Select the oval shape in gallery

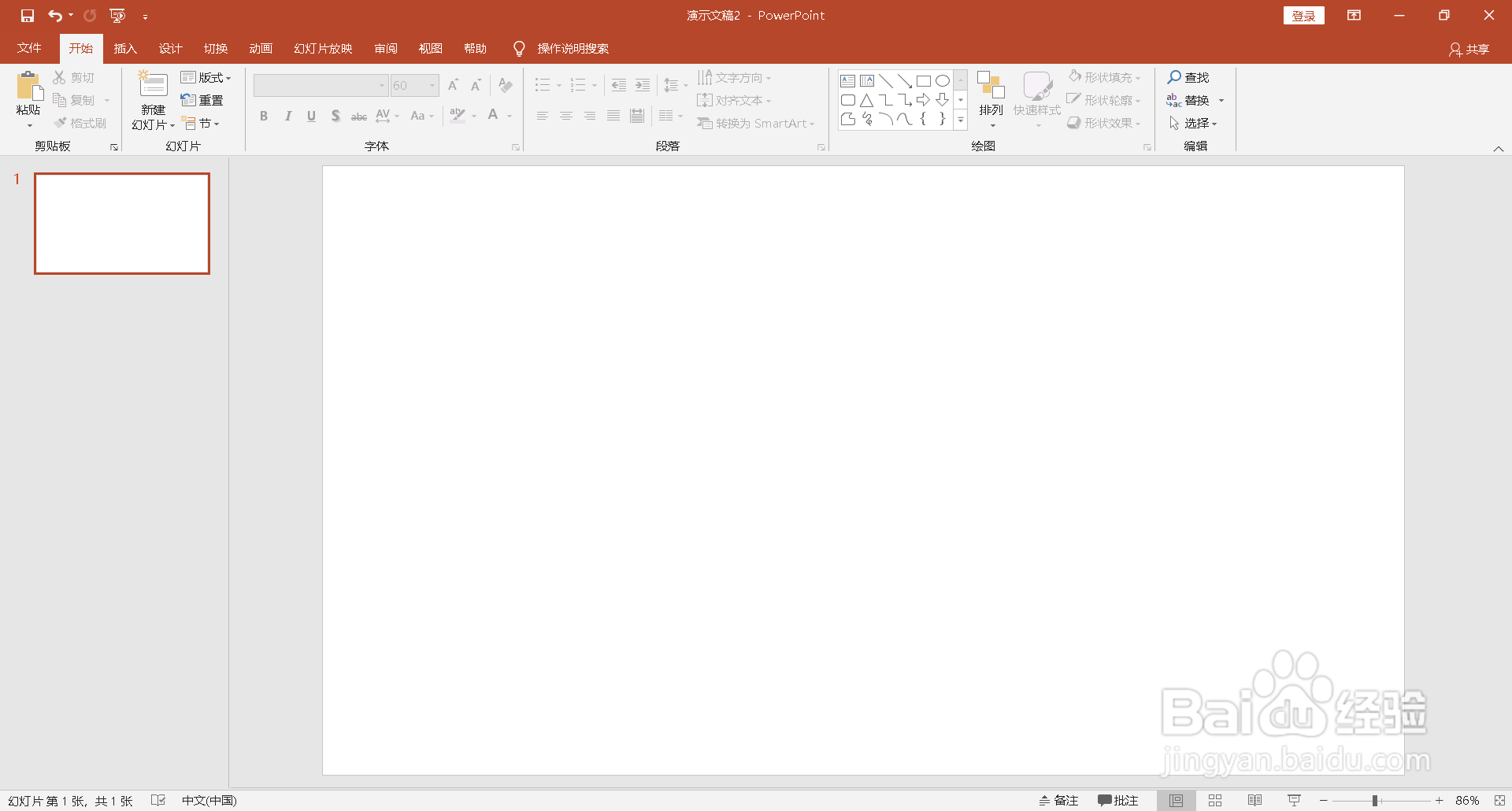click(942, 81)
